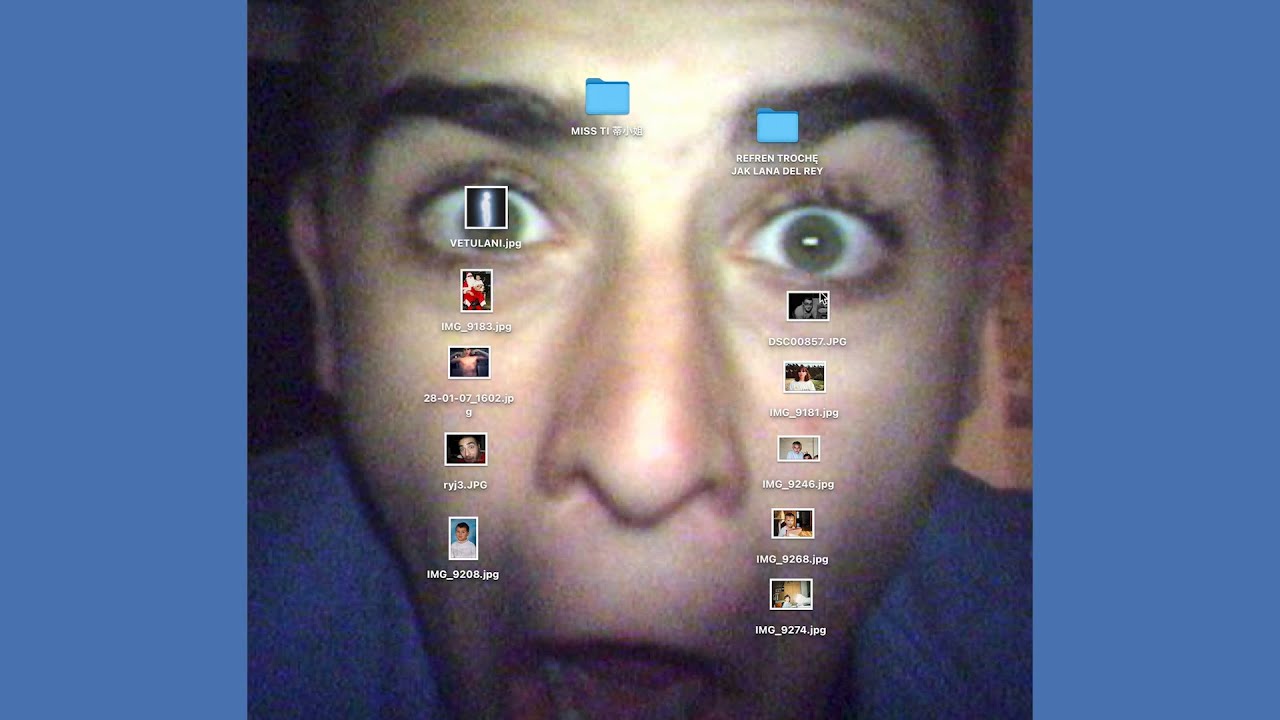Select the IMG_9181.jpg image icon
Image resolution: width=1280 pixels, height=720 pixels.
pos(804,377)
